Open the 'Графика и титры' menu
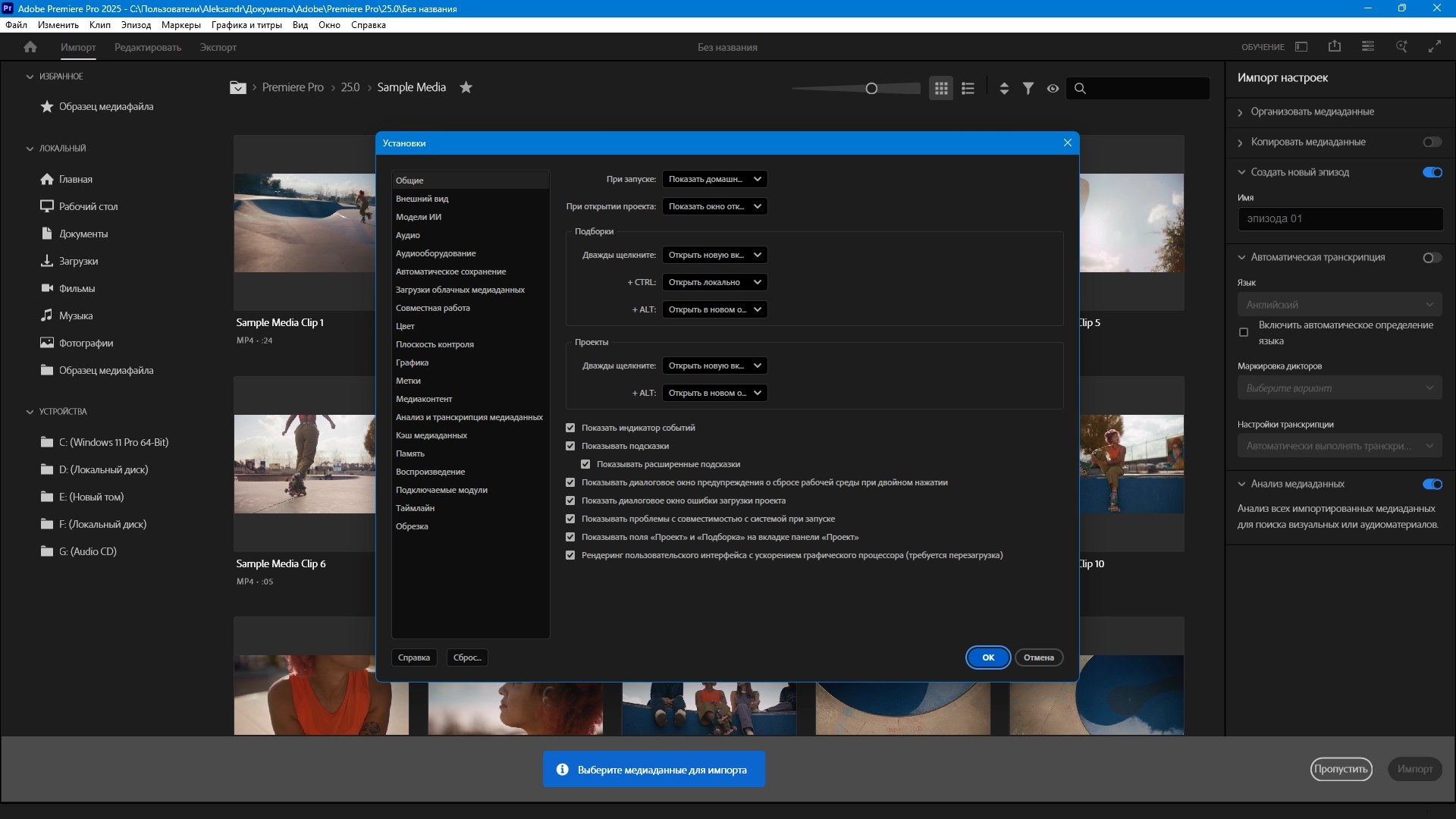Viewport: 1456px width, 819px height. tap(246, 25)
